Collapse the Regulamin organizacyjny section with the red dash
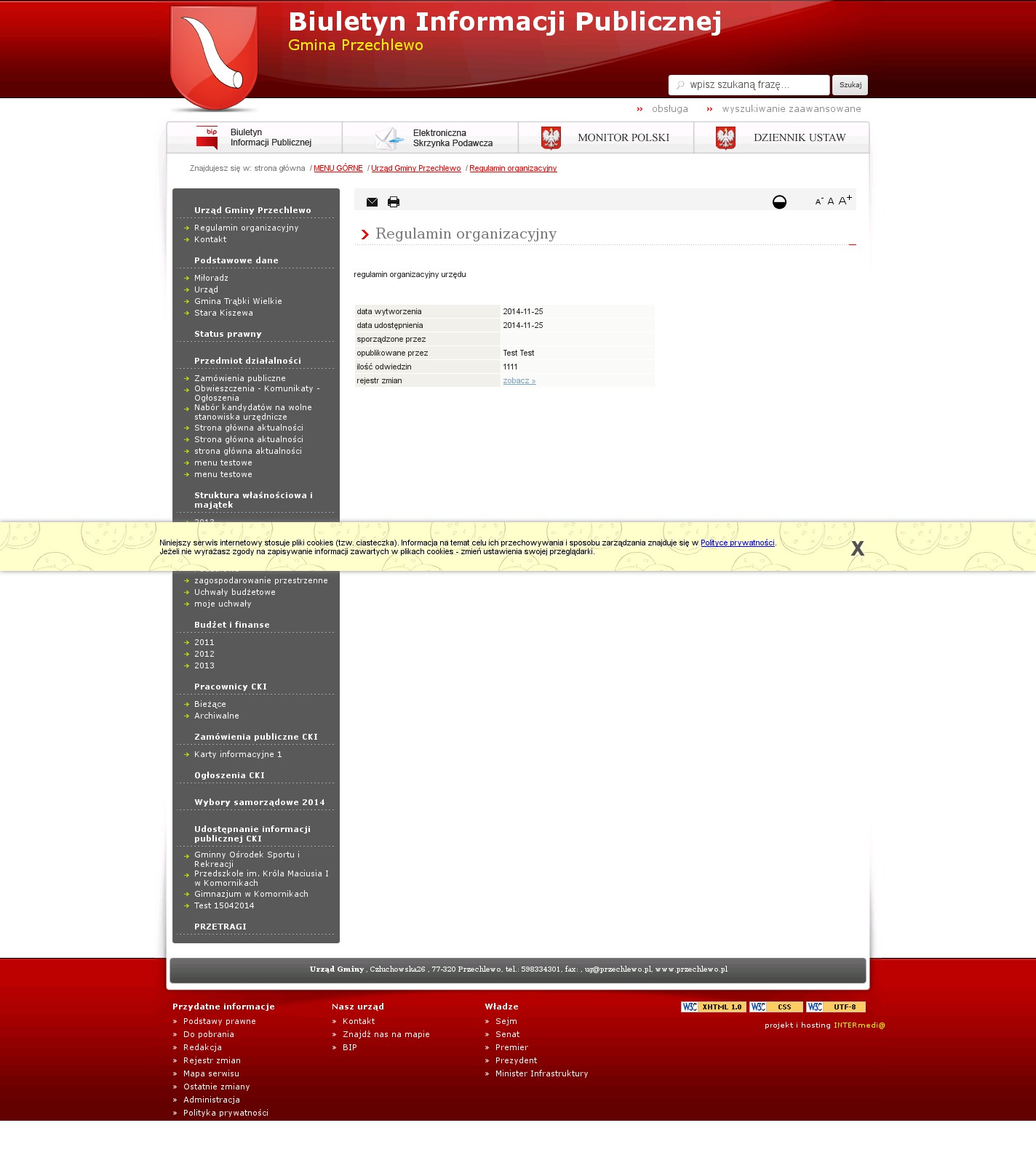Image resolution: width=1036 pixels, height=1168 pixels. click(x=852, y=245)
